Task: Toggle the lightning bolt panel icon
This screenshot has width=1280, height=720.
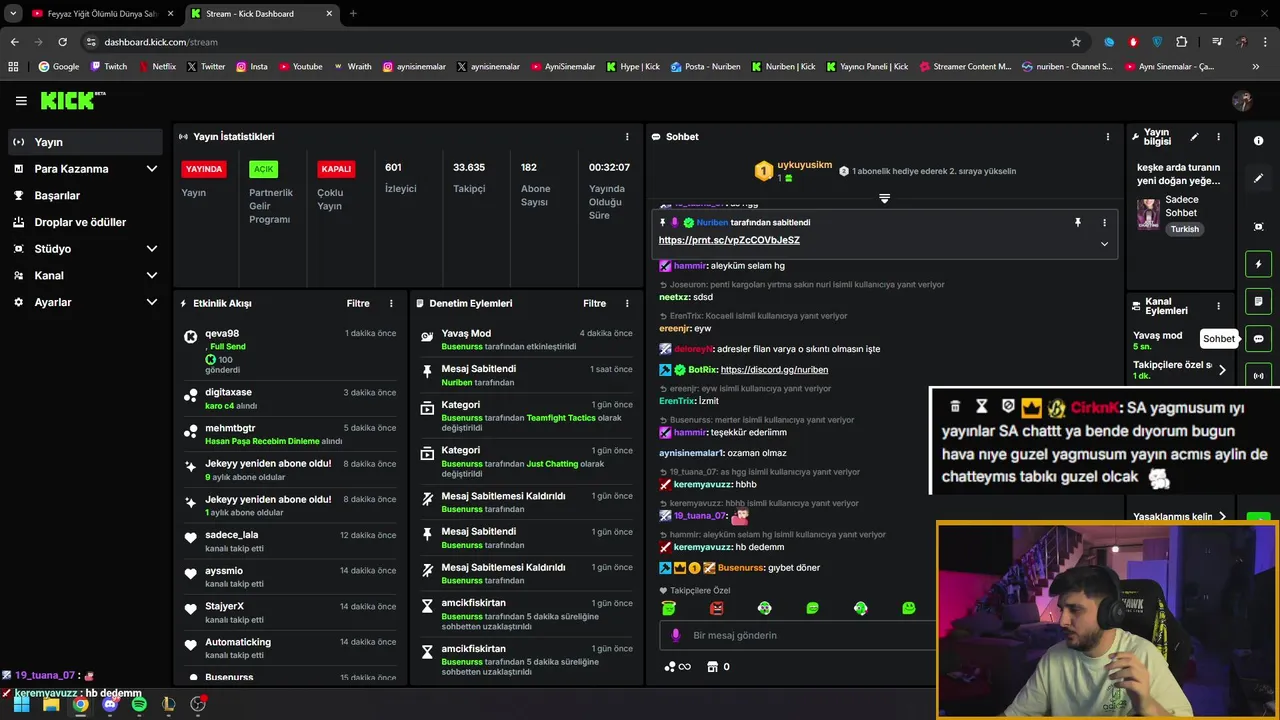Action: 1258,264
